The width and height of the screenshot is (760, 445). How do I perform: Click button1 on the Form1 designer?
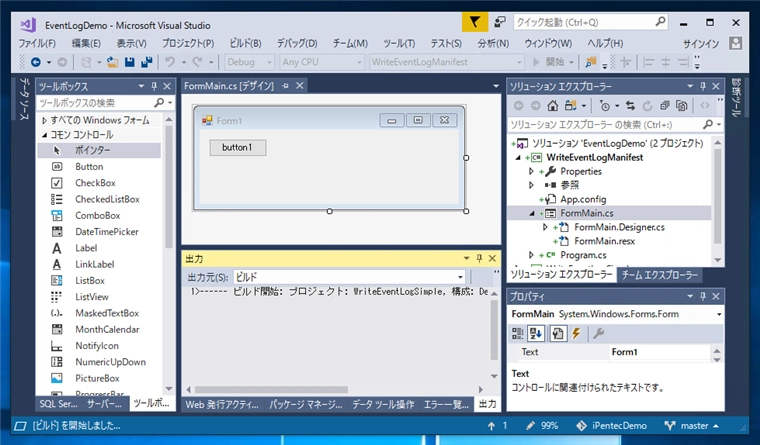pyautogui.click(x=238, y=147)
